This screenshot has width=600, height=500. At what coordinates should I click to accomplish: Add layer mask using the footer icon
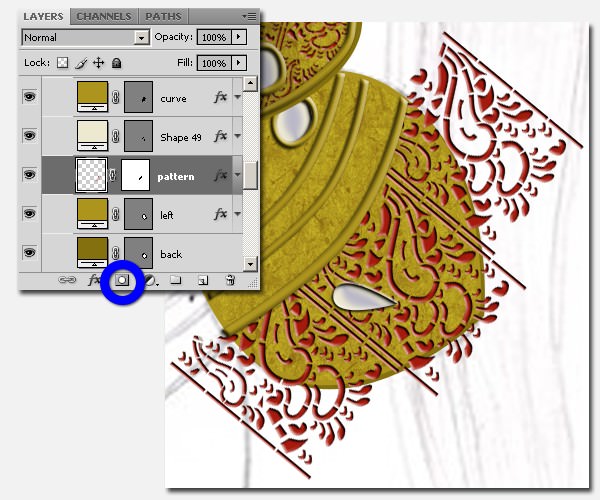pos(122,280)
